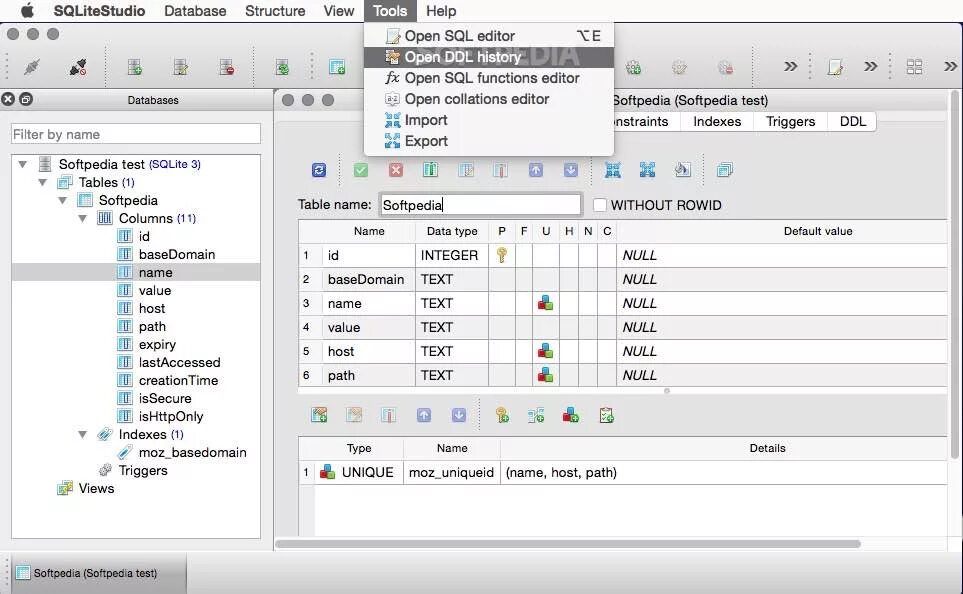Click the move constraint up arrow icon
Viewport: 963px width, 594px height.
point(424,416)
